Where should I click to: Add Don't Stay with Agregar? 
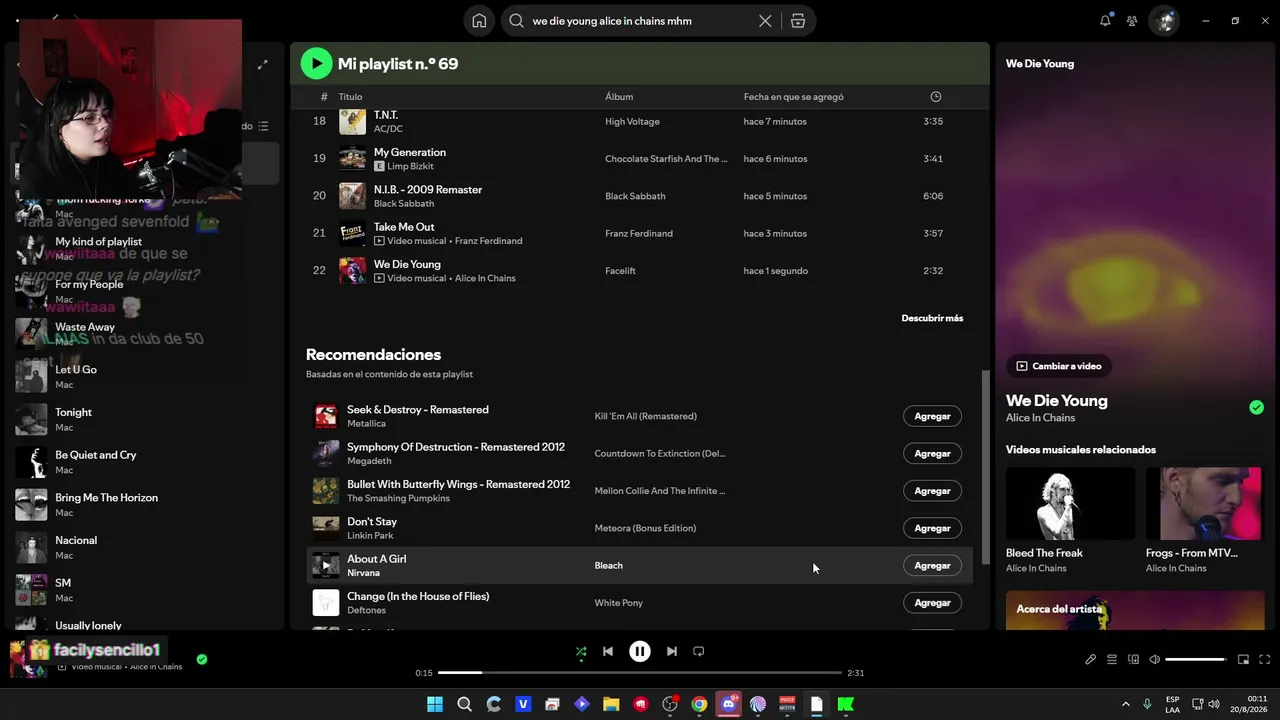pos(932,528)
